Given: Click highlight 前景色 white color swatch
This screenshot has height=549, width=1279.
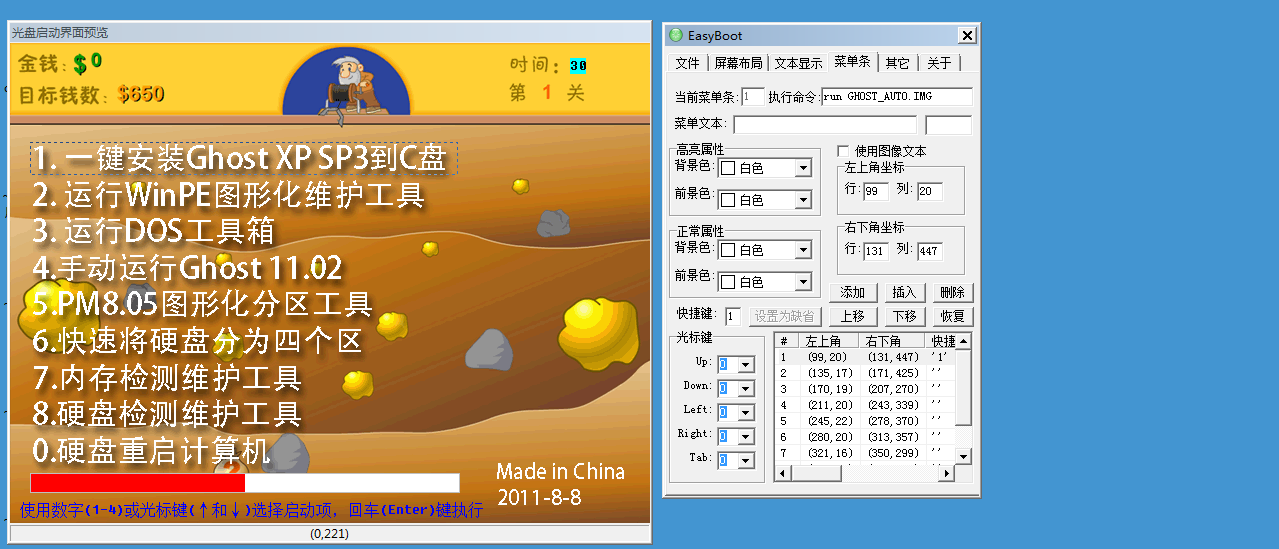Looking at the screenshot, I should tap(728, 200).
